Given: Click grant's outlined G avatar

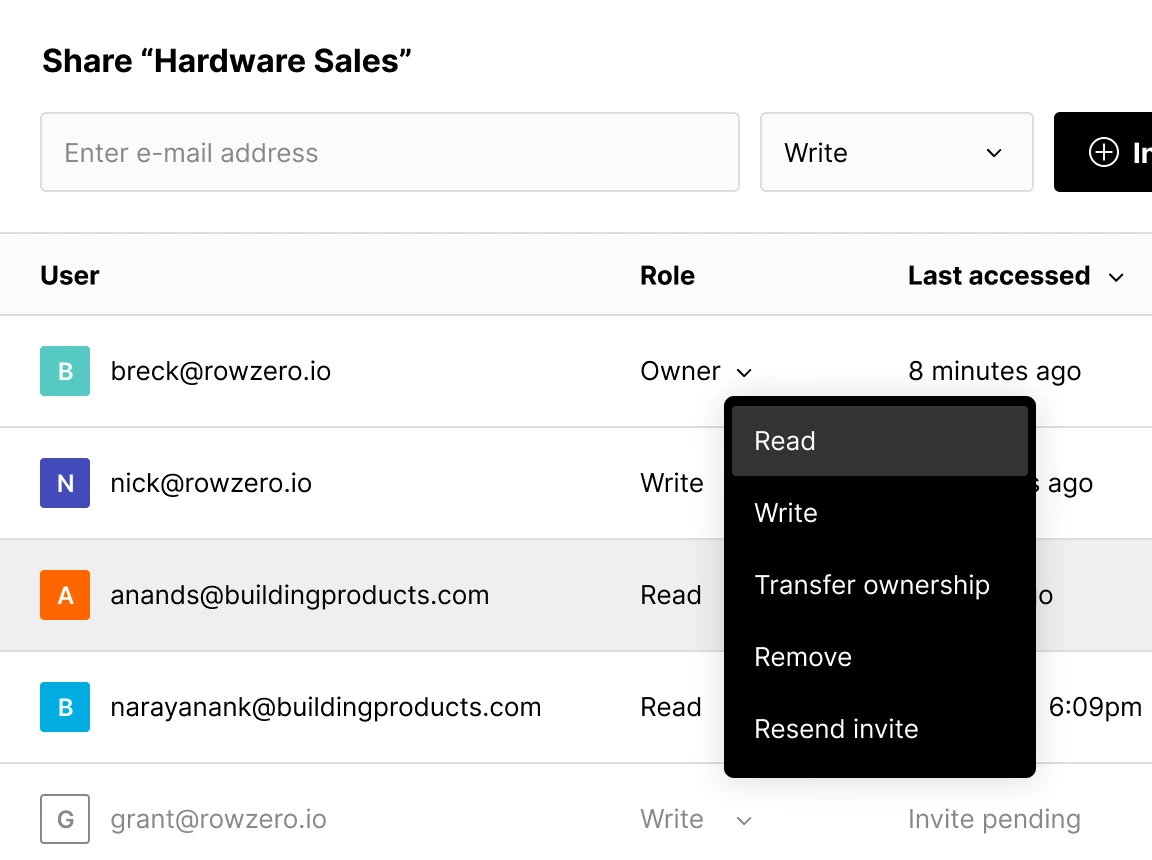Looking at the screenshot, I should point(65,819).
